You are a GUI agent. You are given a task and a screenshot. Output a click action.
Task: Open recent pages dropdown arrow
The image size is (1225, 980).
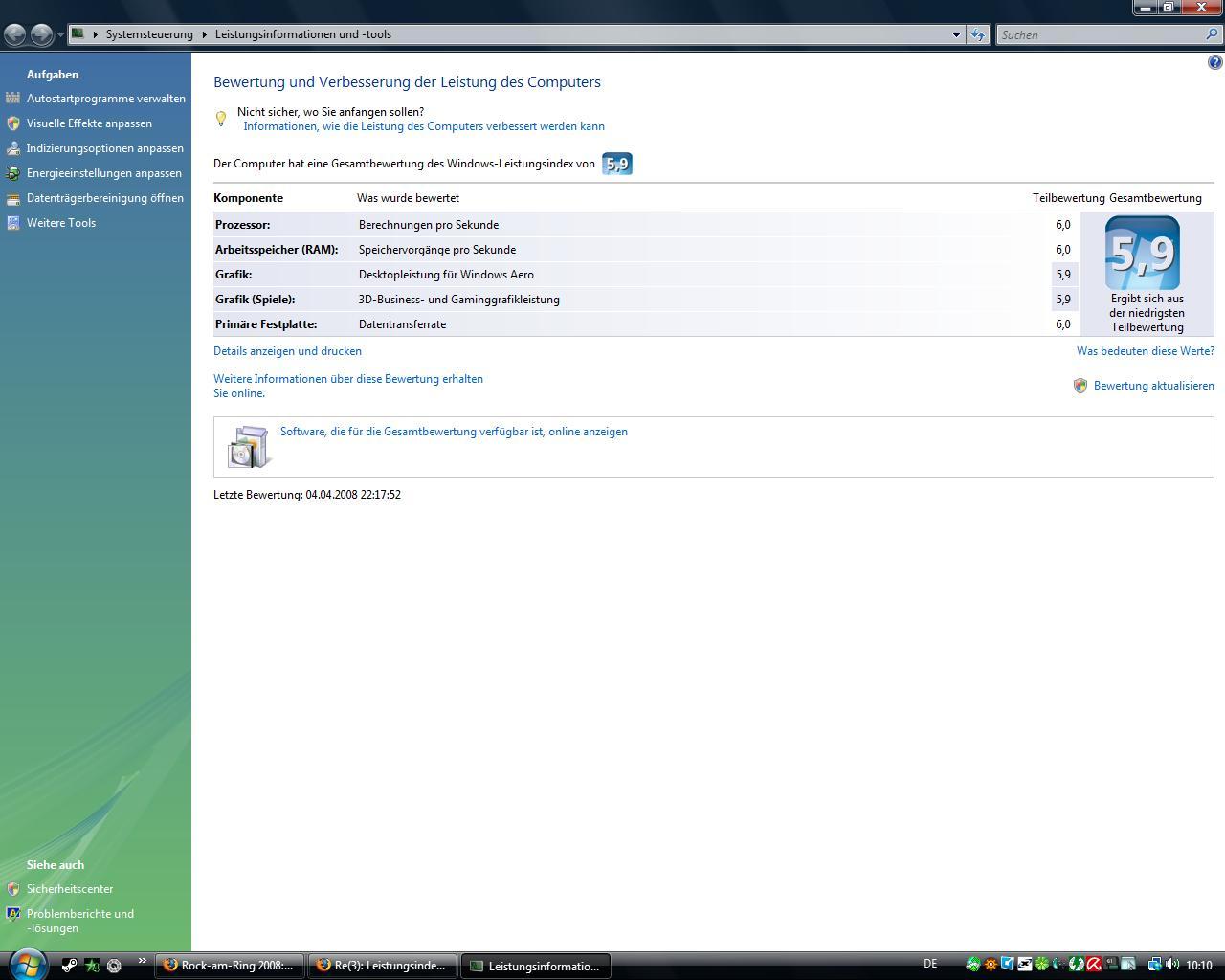coord(60,35)
